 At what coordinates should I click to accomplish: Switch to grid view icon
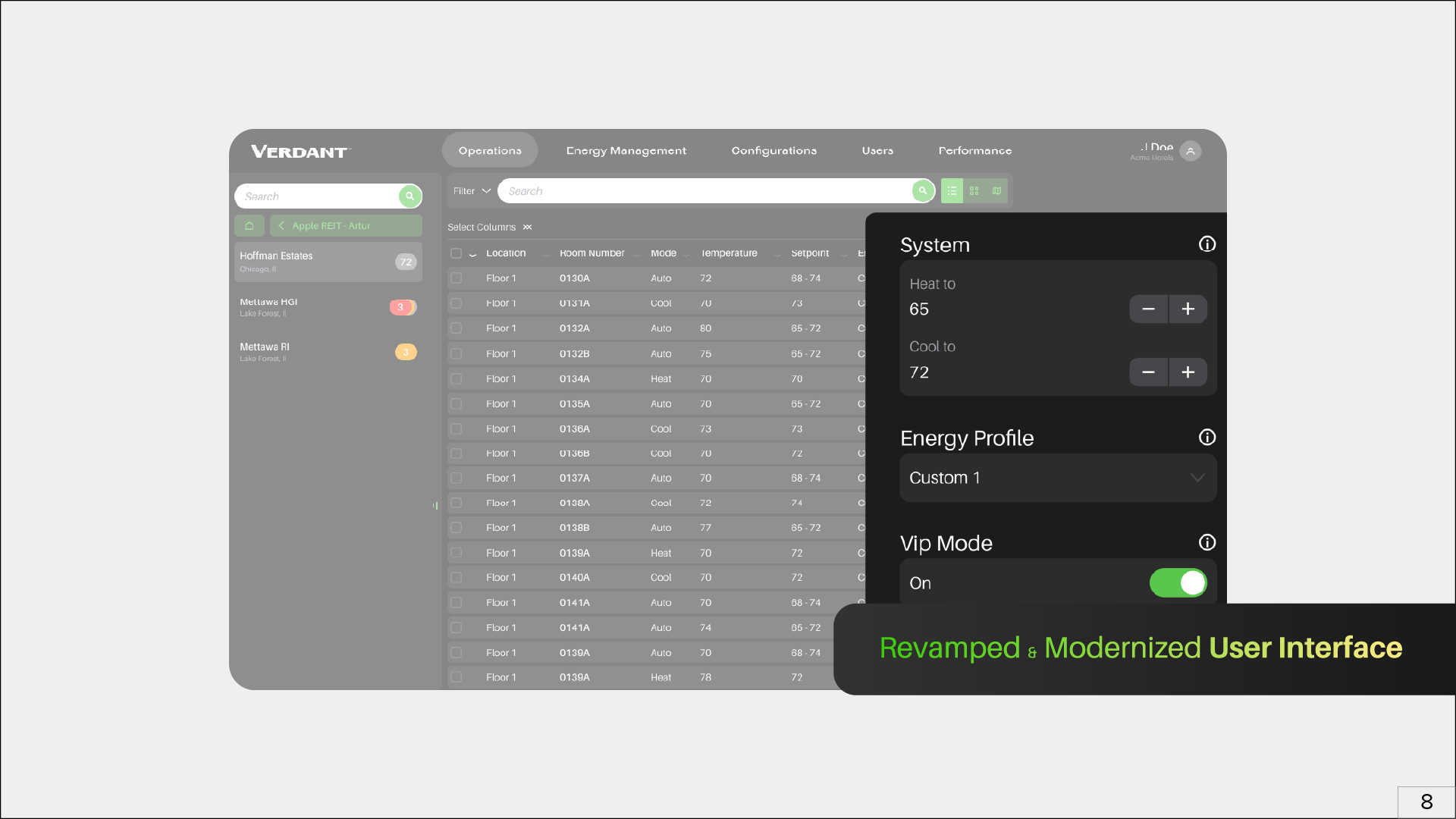(974, 191)
